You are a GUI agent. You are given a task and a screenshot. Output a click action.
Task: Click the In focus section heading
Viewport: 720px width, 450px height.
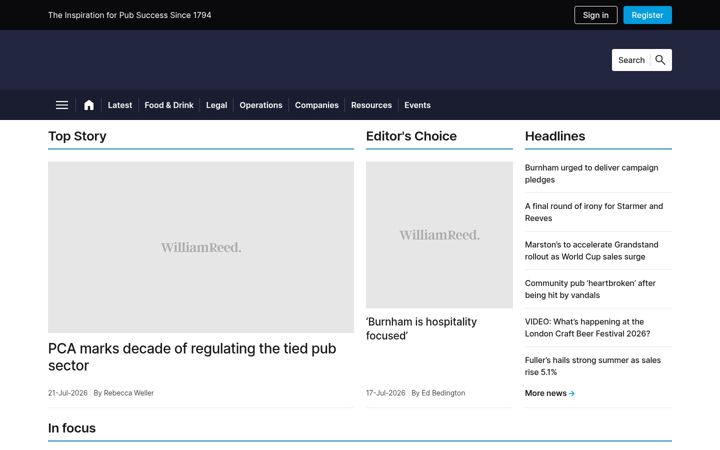(72, 428)
